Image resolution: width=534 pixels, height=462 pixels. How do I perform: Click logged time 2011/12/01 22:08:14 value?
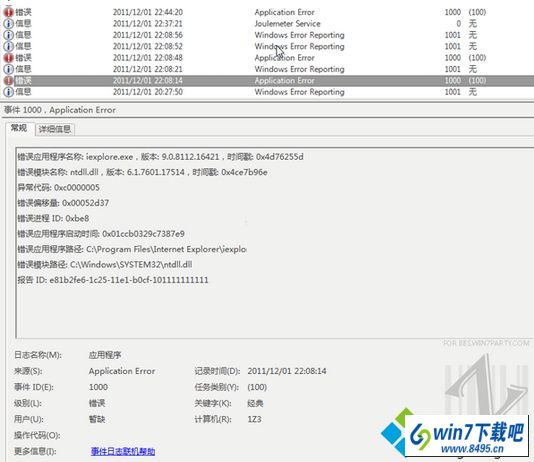[287, 371]
